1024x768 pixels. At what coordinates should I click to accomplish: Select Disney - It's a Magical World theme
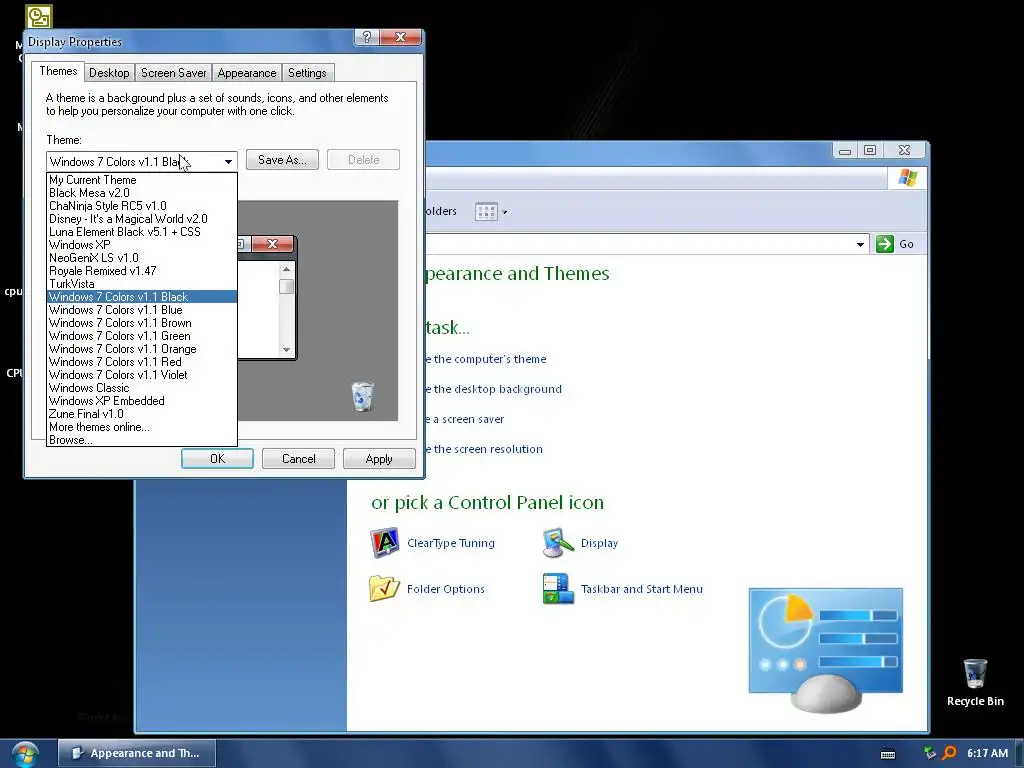point(142,219)
